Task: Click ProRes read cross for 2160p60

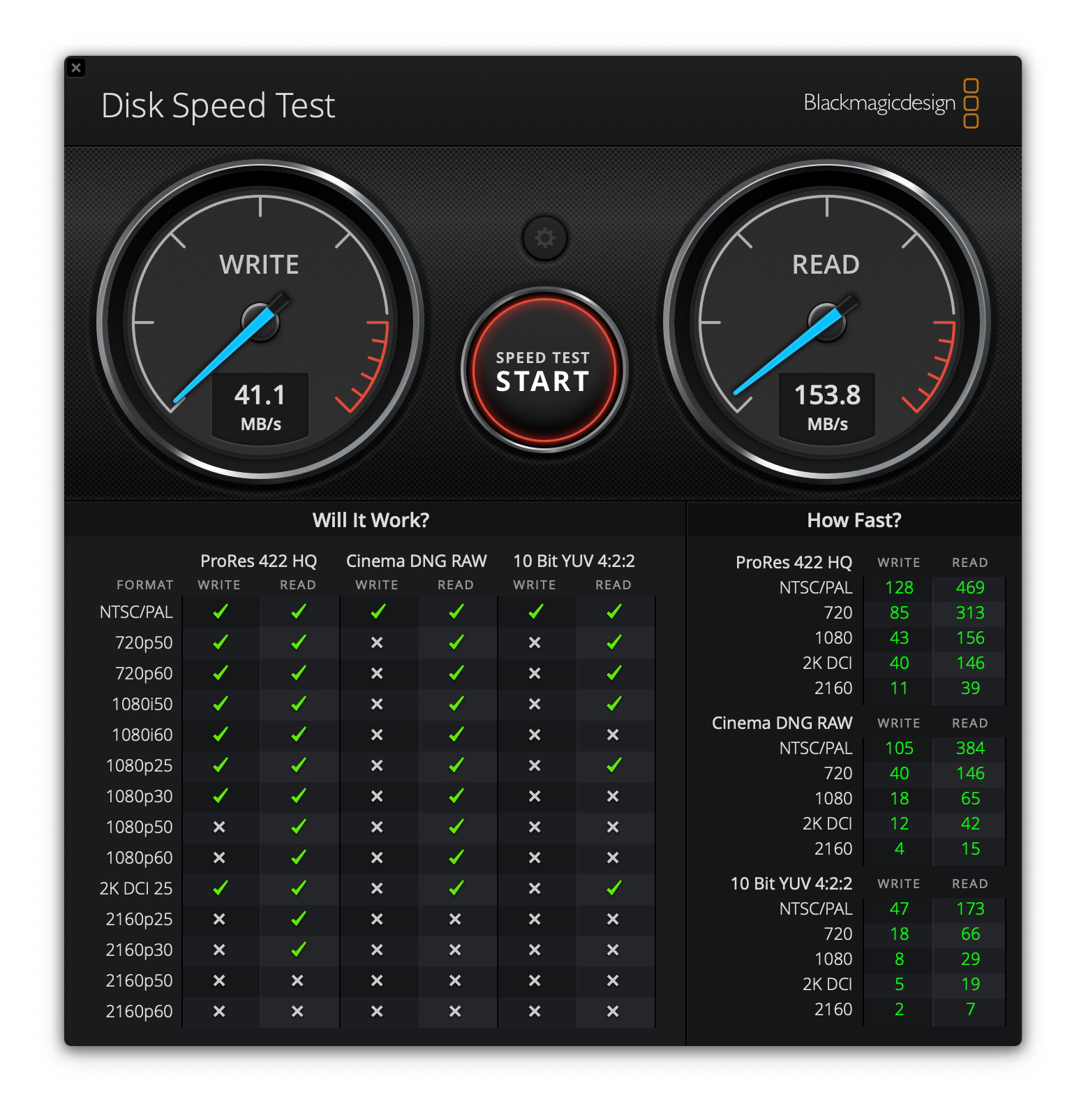Action: click(x=297, y=1011)
